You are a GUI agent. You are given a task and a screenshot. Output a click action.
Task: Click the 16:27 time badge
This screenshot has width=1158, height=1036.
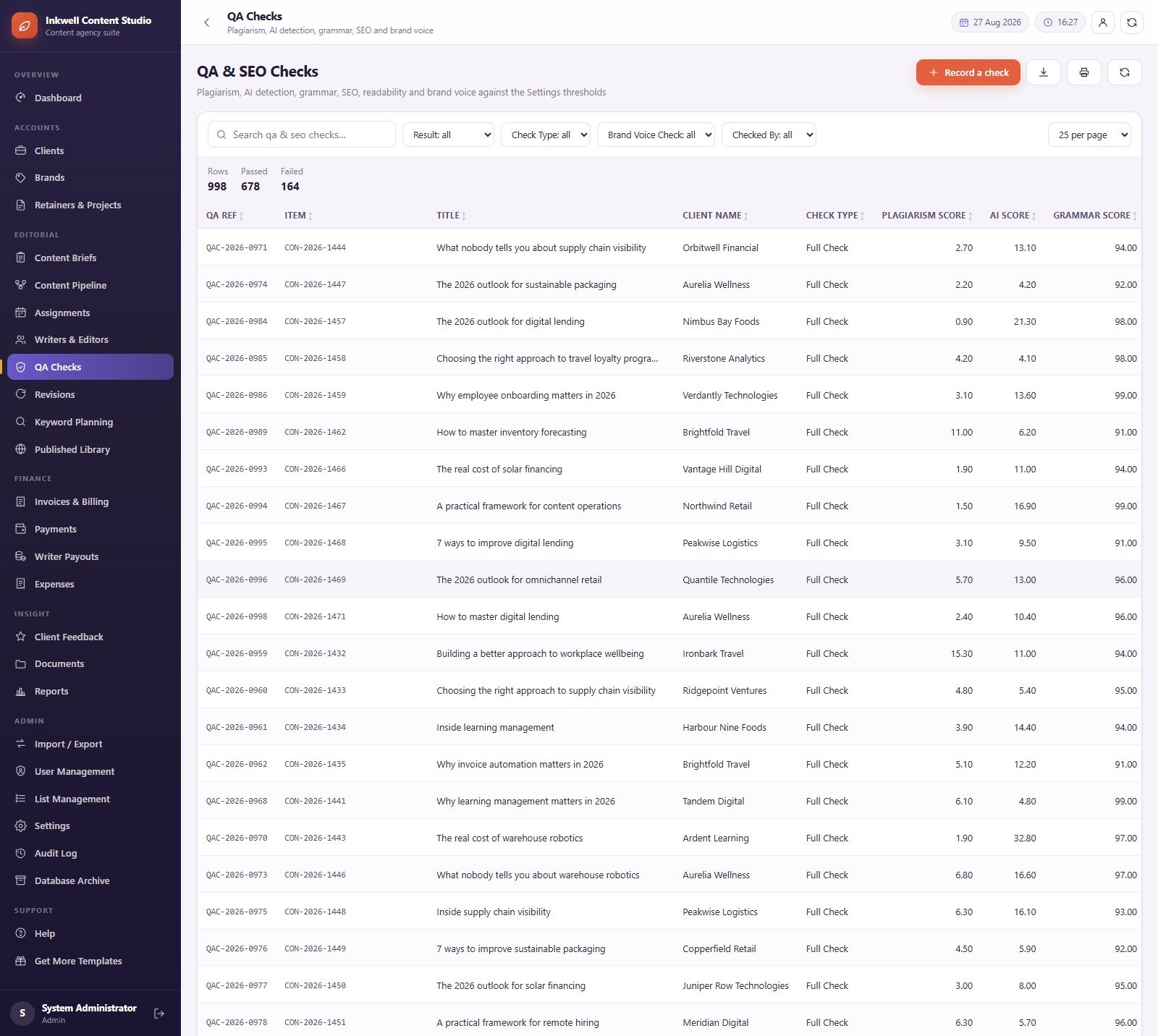(1060, 22)
